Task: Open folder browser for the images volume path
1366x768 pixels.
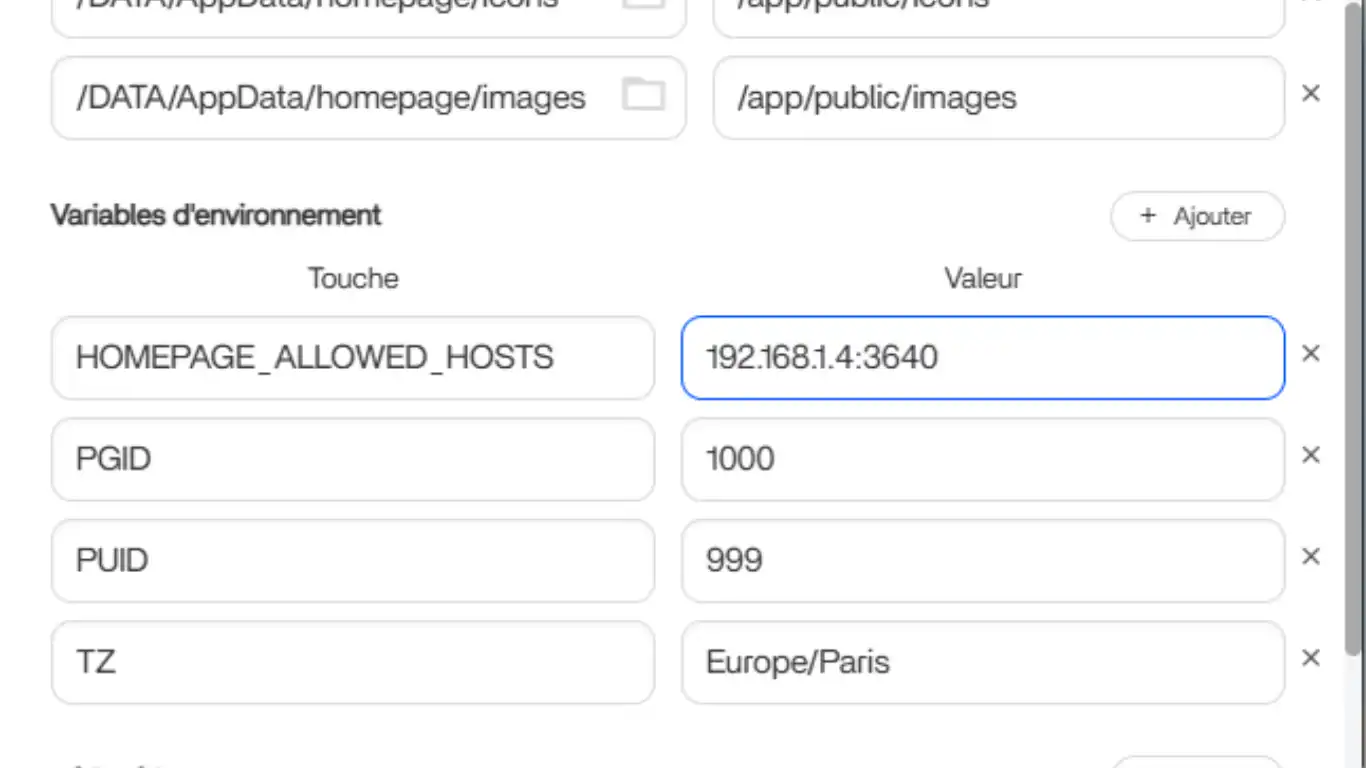Action: click(x=646, y=96)
